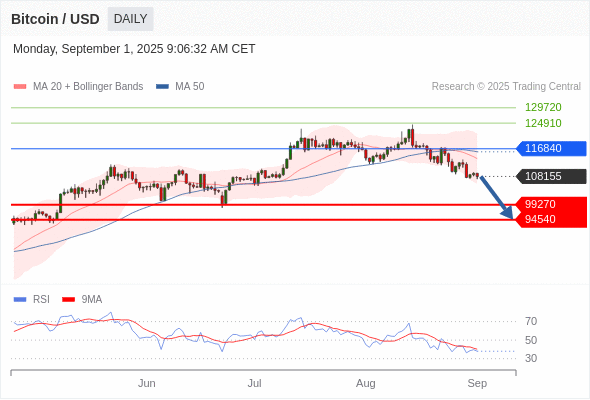Screen dimensions: 590x400
Task: Click the red 99270 support price tag
Action: click(x=551, y=204)
